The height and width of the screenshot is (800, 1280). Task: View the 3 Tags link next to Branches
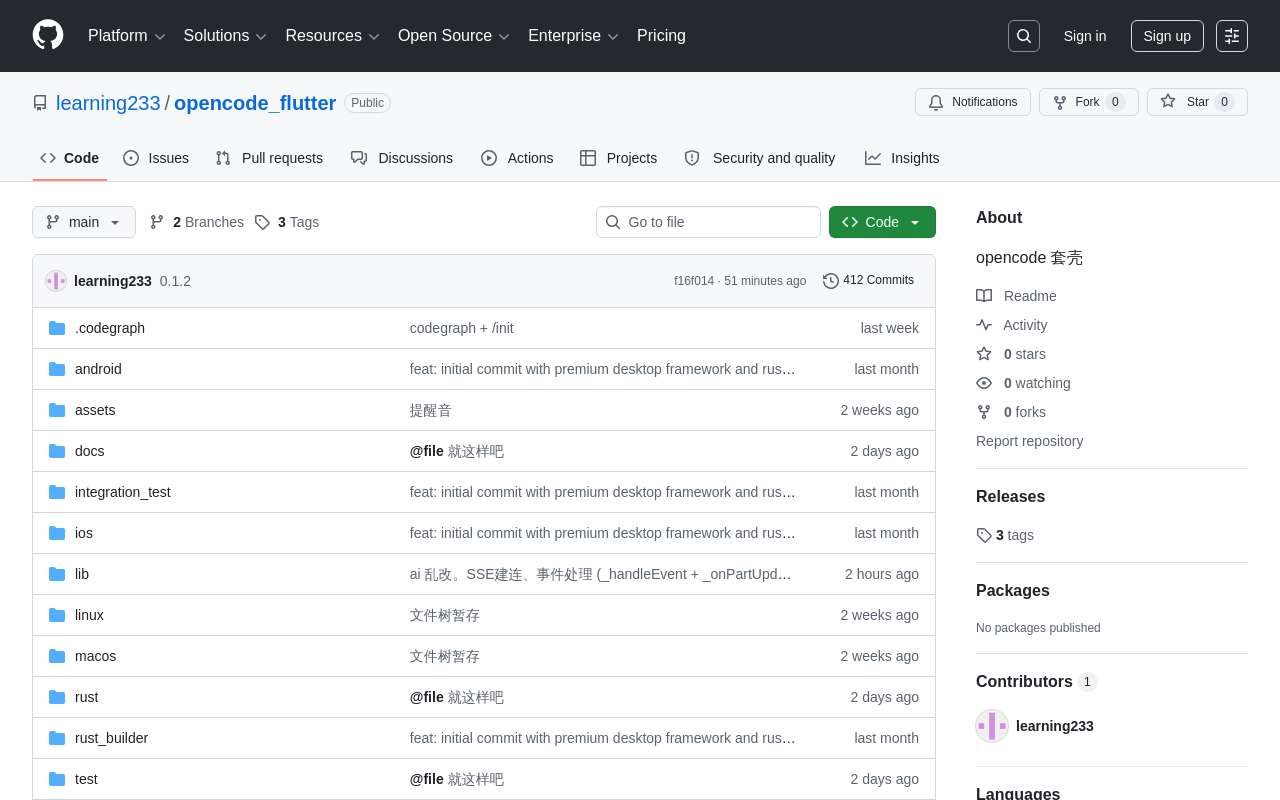point(288,222)
